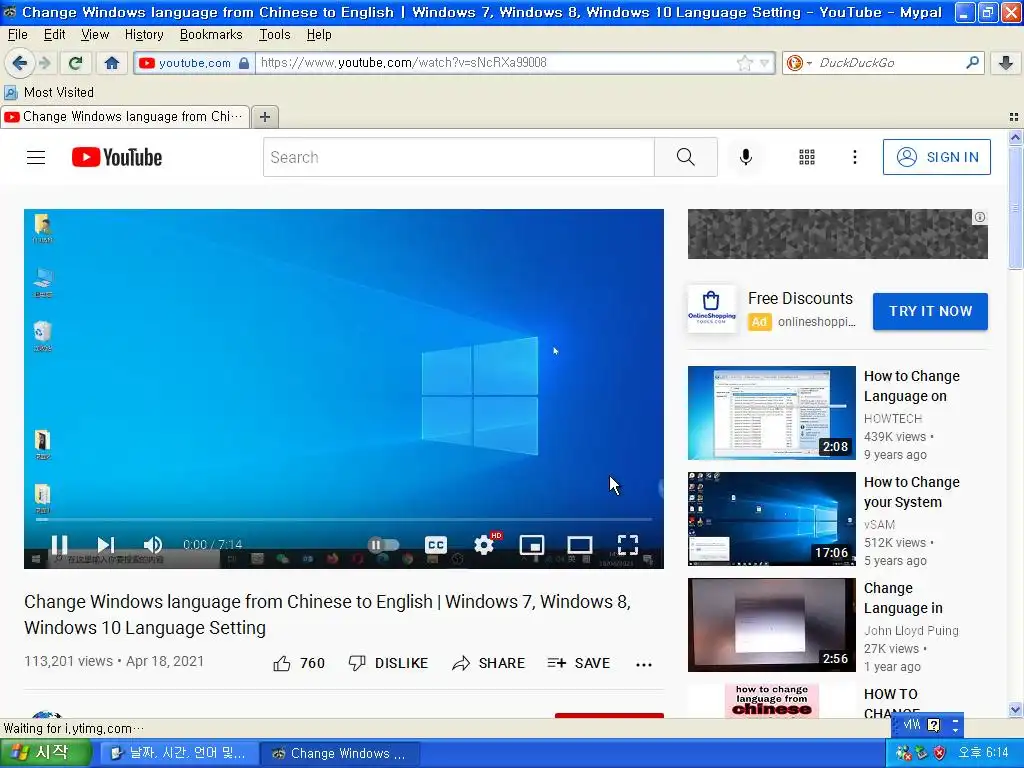Open the Help menu

319,35
